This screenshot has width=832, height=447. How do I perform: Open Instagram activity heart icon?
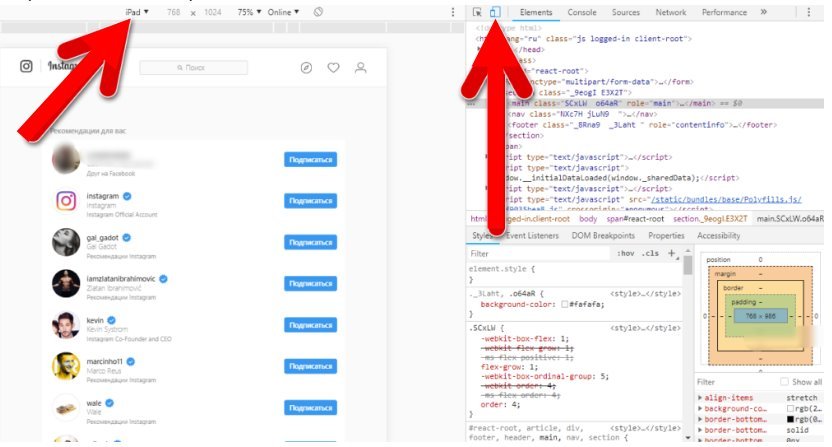pyautogui.click(x=333, y=67)
